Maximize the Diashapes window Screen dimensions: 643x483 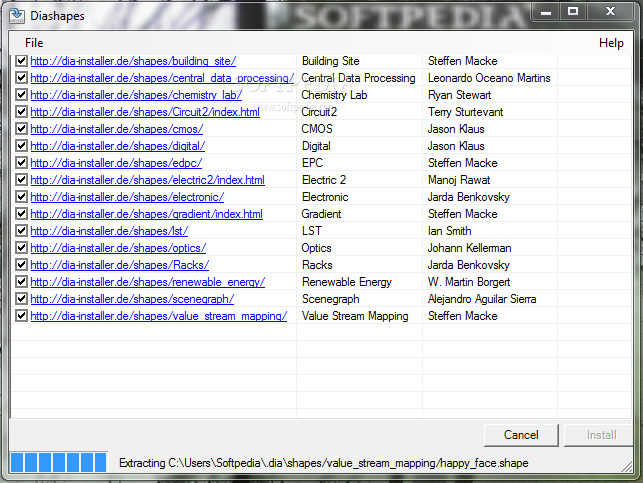(573, 11)
